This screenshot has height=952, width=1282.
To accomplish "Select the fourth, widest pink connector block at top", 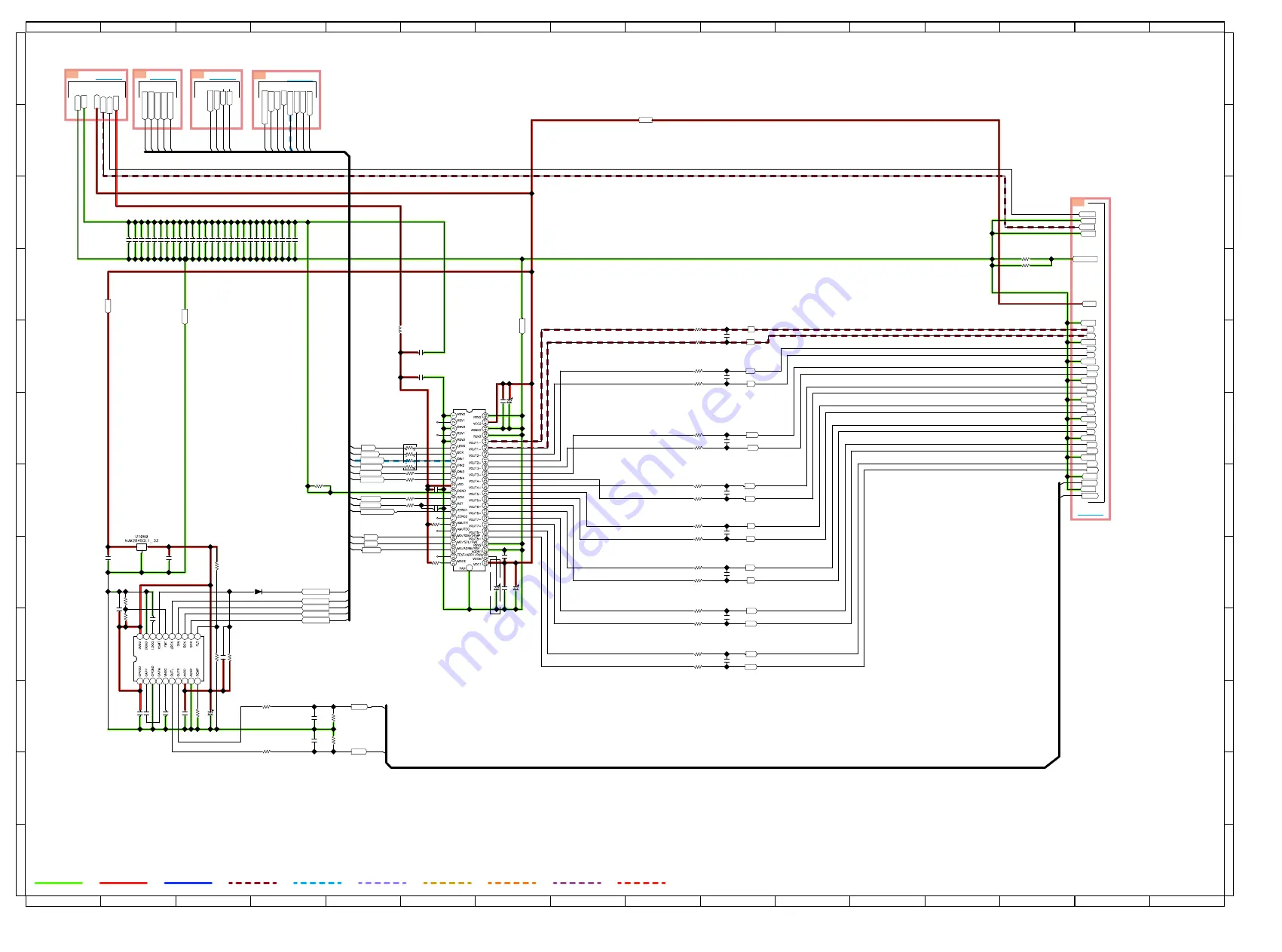I will point(286,100).
